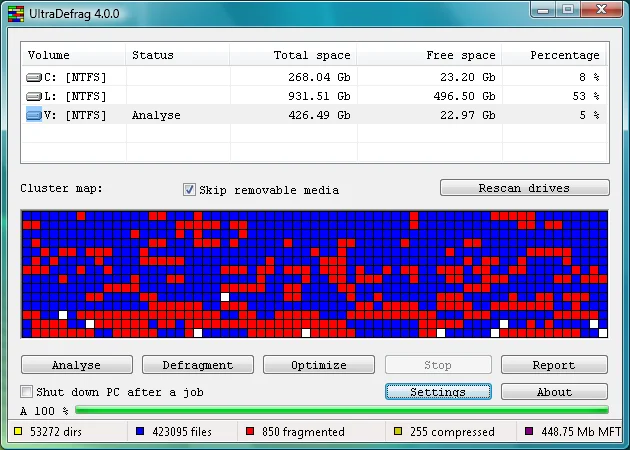
Task: Click Rescan drives button
Action: coord(525,188)
